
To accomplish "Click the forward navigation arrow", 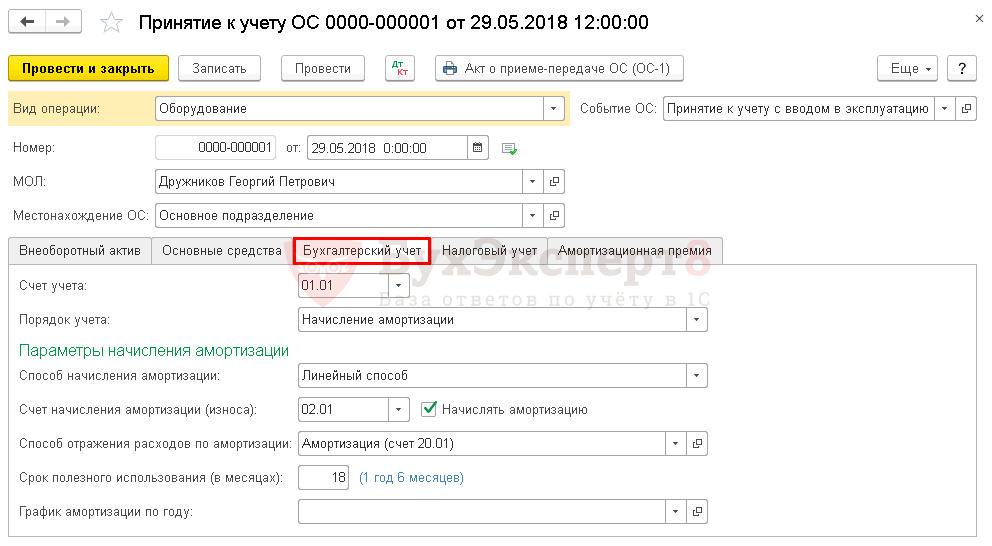I will (x=63, y=21).
